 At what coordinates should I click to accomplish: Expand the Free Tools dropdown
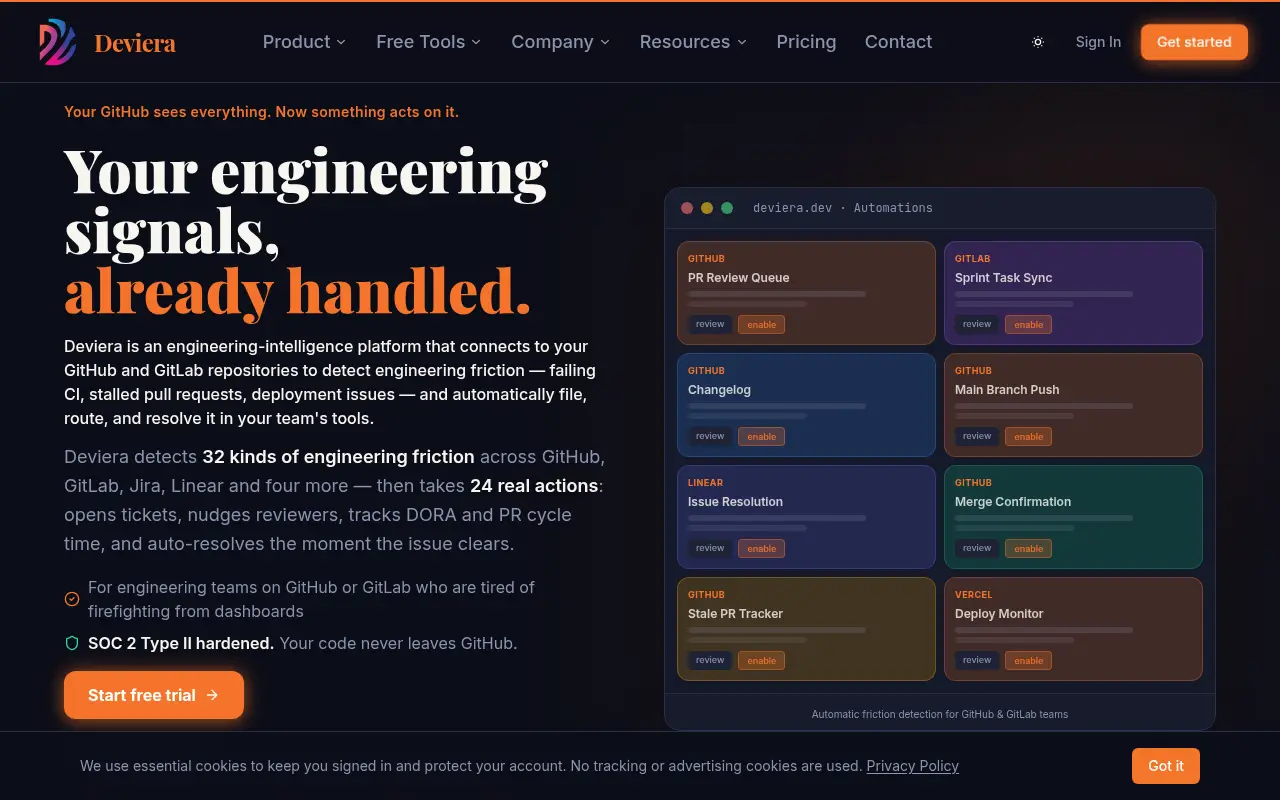[x=429, y=42]
